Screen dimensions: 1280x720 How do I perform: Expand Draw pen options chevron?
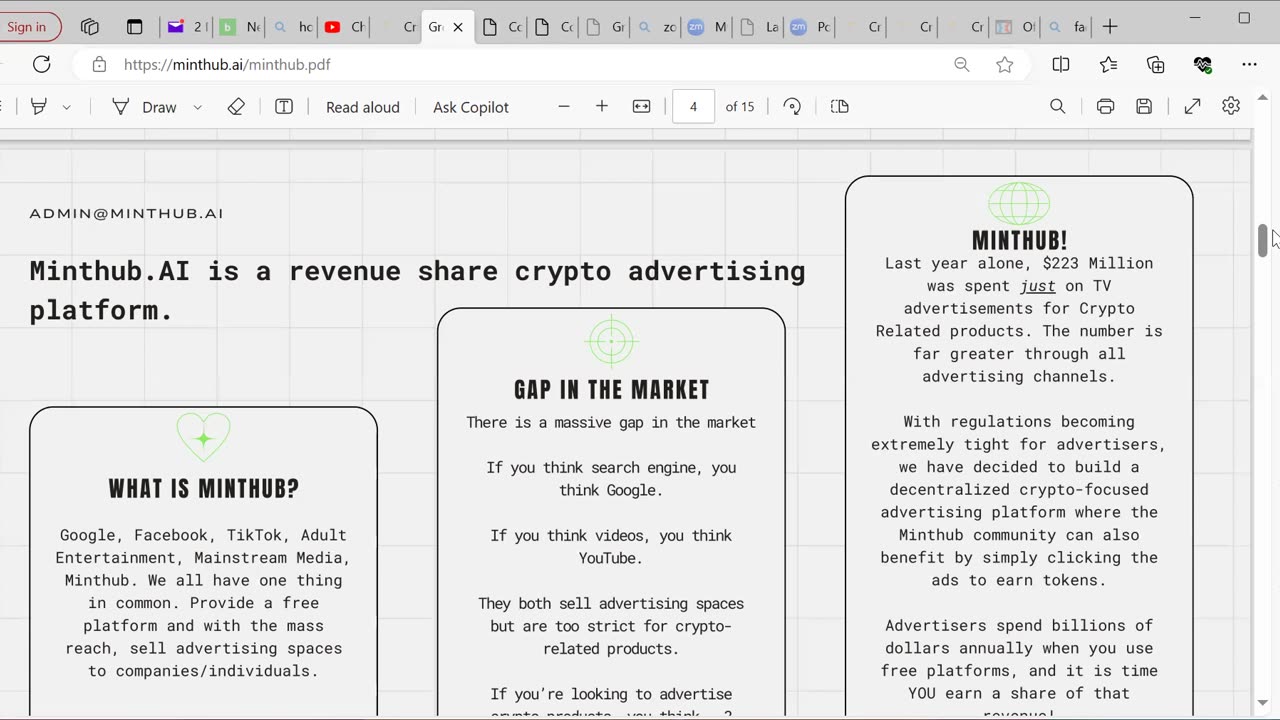197,107
